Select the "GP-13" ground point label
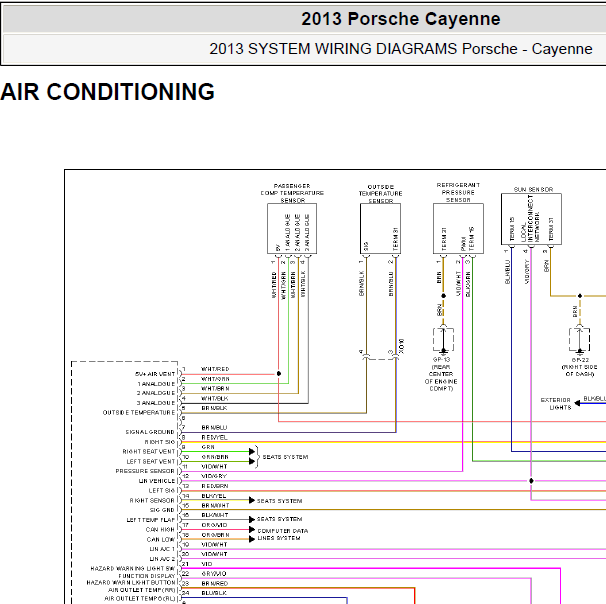Viewport: 606px width, 604px height. [441, 359]
